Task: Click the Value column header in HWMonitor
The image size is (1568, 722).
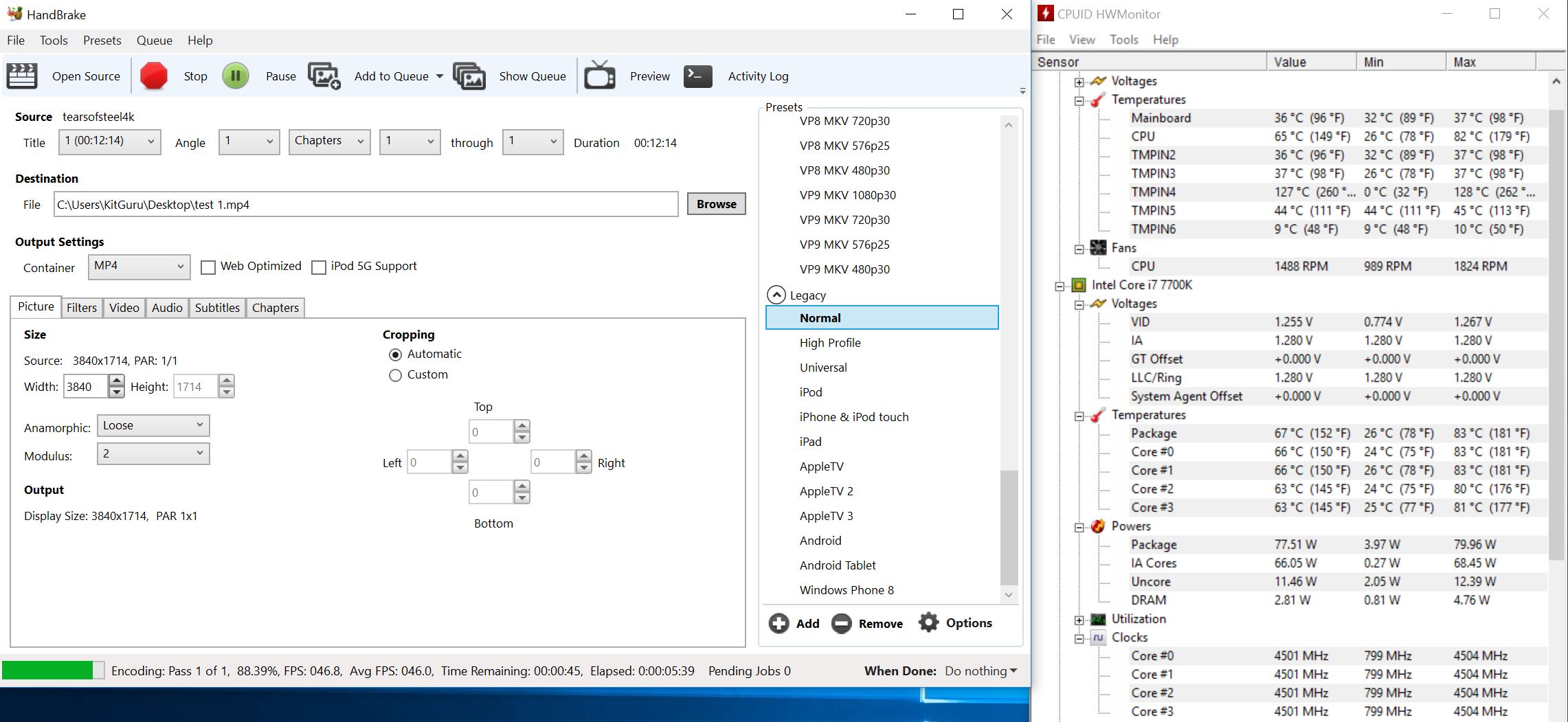Action: point(1312,62)
